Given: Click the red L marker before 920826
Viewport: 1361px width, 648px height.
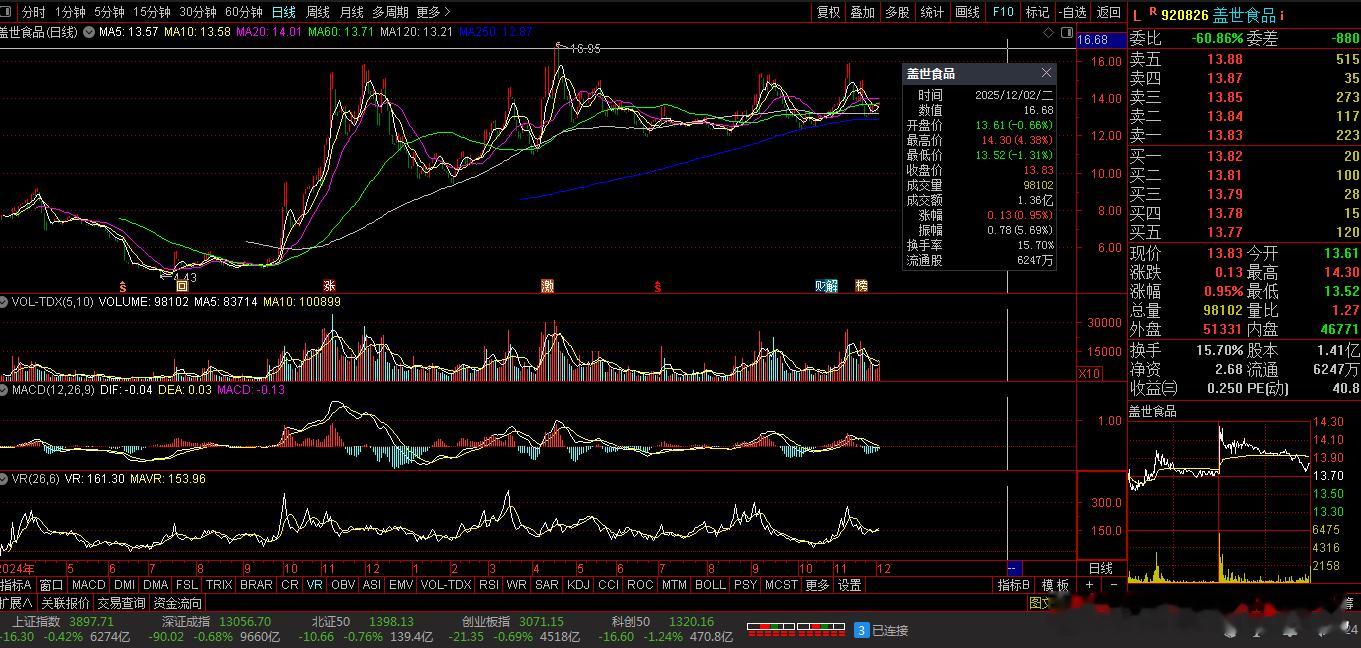Looking at the screenshot, I should point(1136,15).
